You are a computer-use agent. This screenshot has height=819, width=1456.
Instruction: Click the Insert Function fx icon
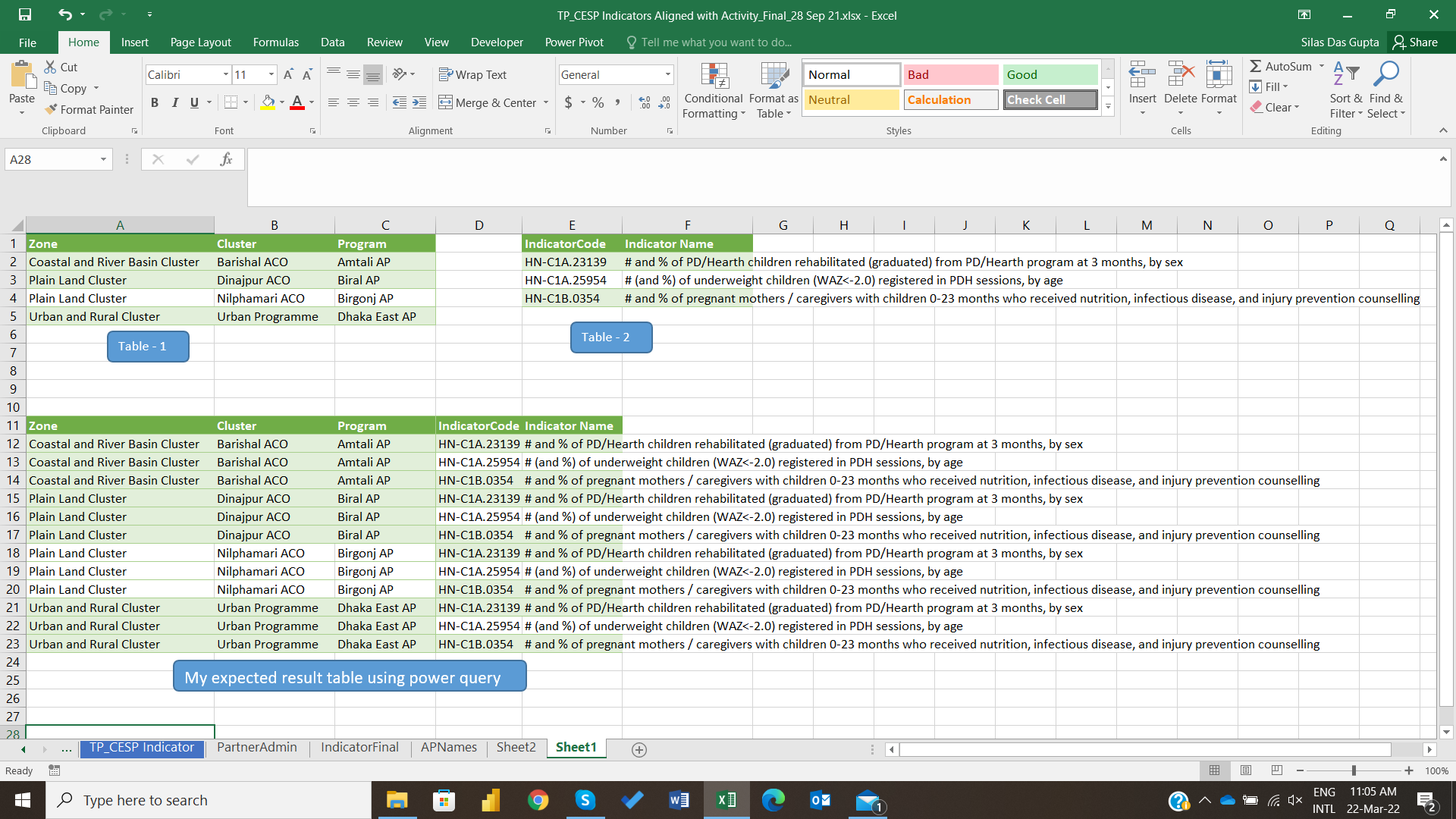click(226, 159)
